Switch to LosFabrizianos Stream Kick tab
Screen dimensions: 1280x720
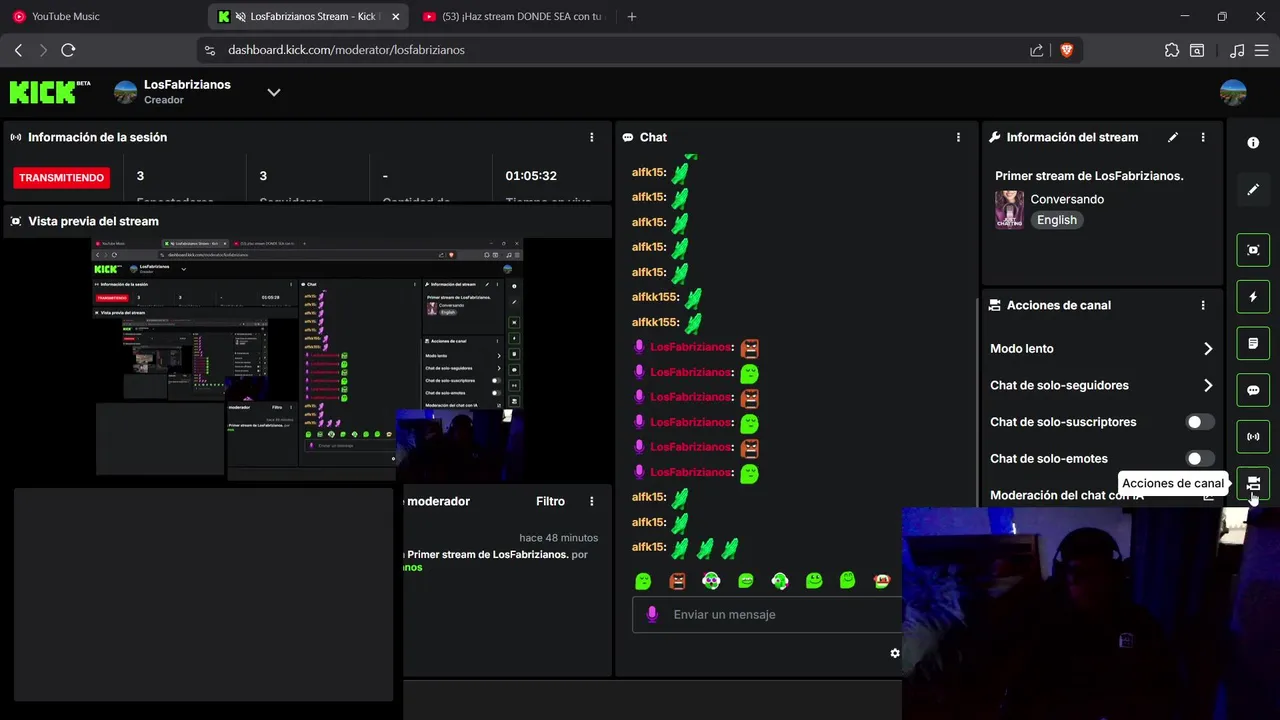[x=307, y=17]
